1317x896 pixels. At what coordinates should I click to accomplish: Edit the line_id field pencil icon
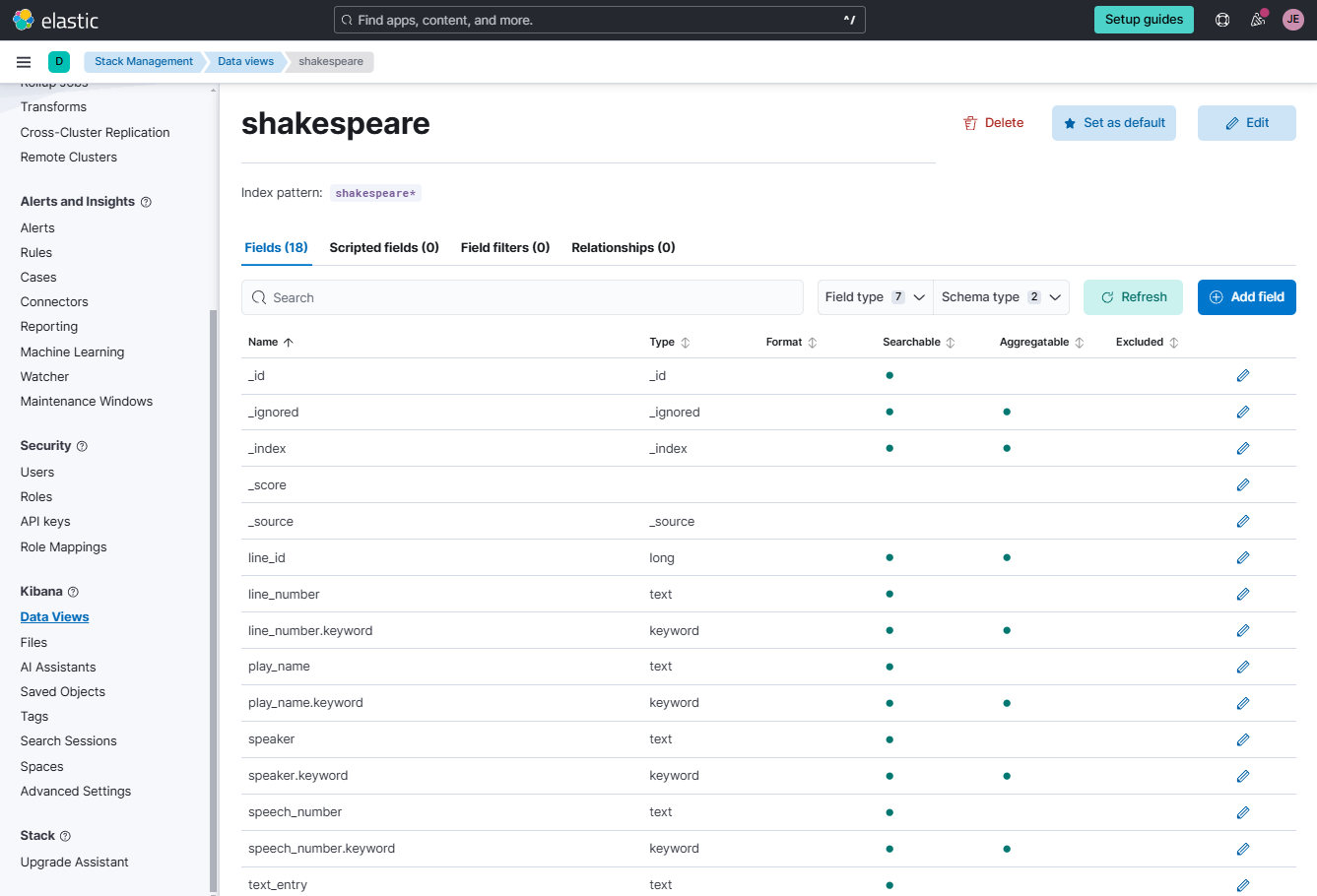pyautogui.click(x=1243, y=558)
